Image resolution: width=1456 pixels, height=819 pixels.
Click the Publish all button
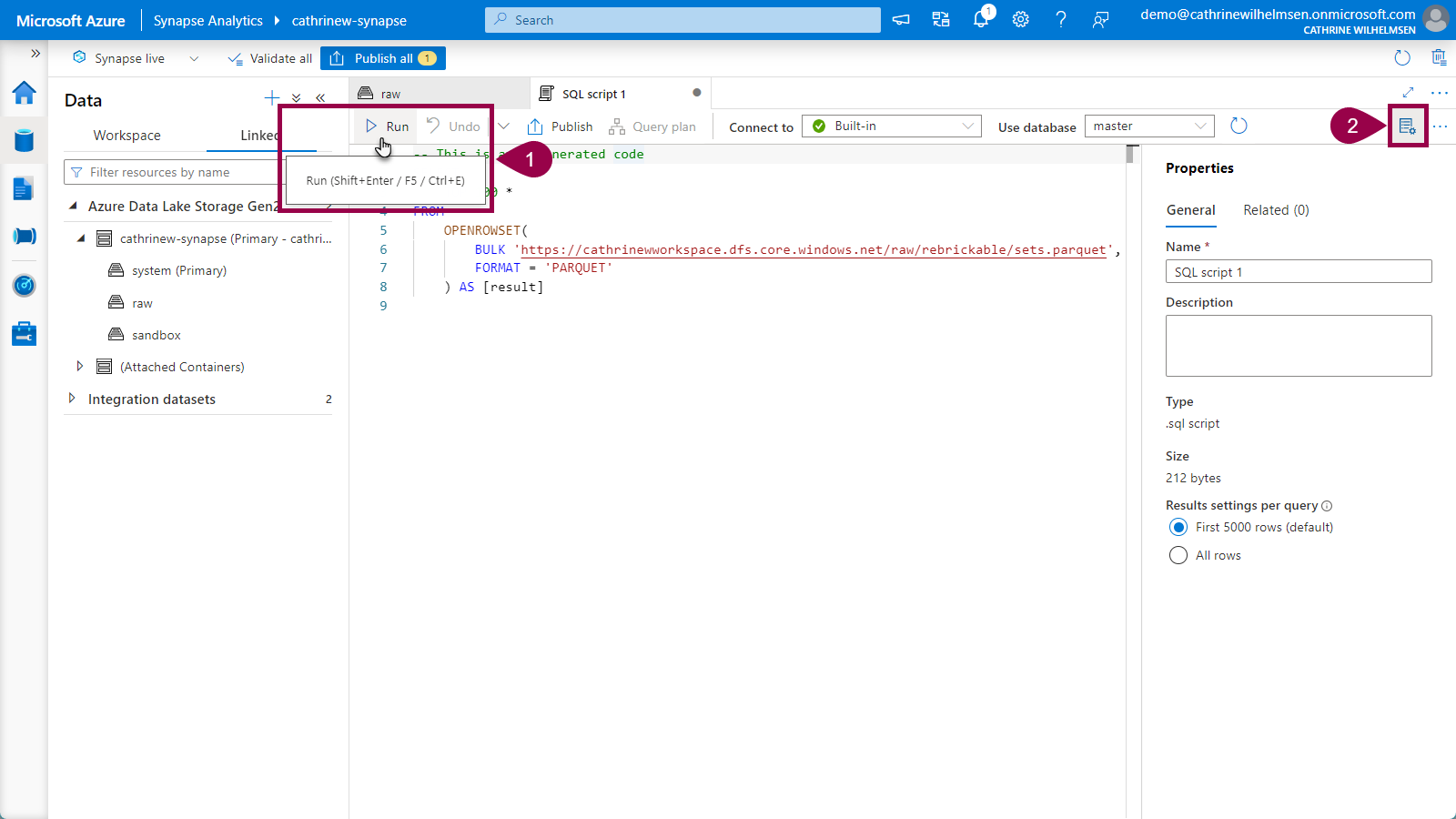click(383, 58)
